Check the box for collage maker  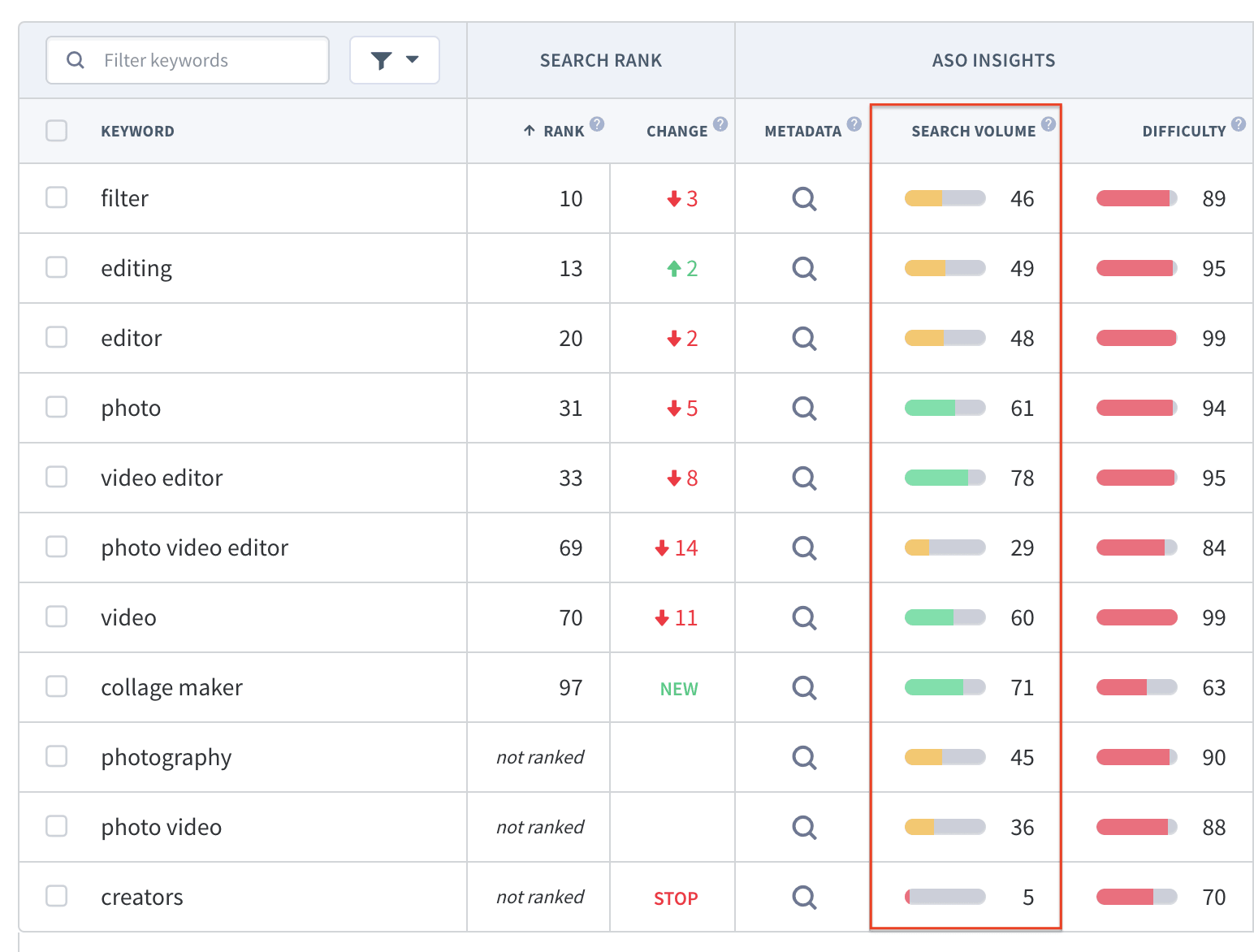[57, 686]
